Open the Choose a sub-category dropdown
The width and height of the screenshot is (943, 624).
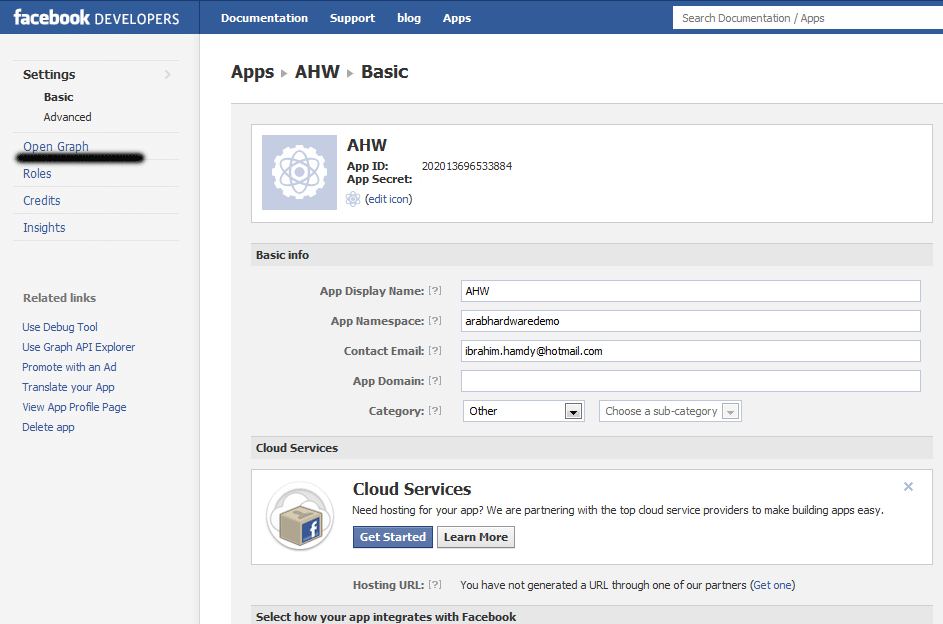click(670, 411)
